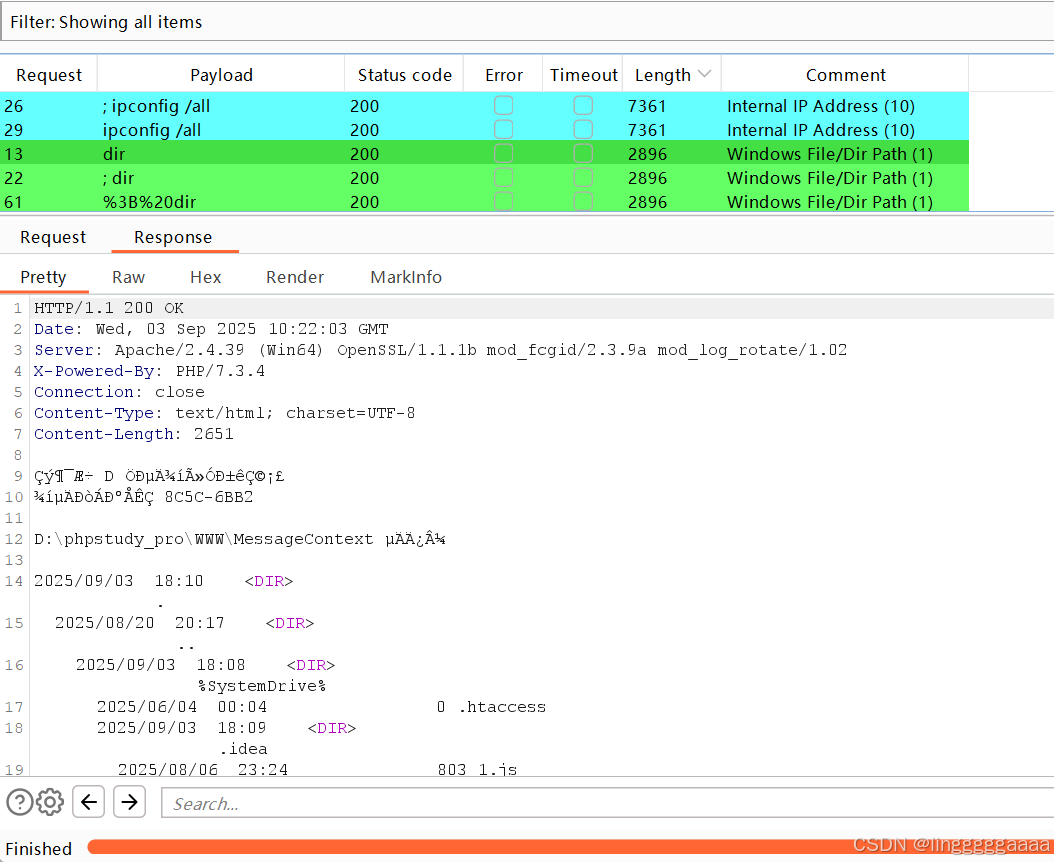Go to previous search match arrow
This screenshot has height=862, width=1054.
89,801
